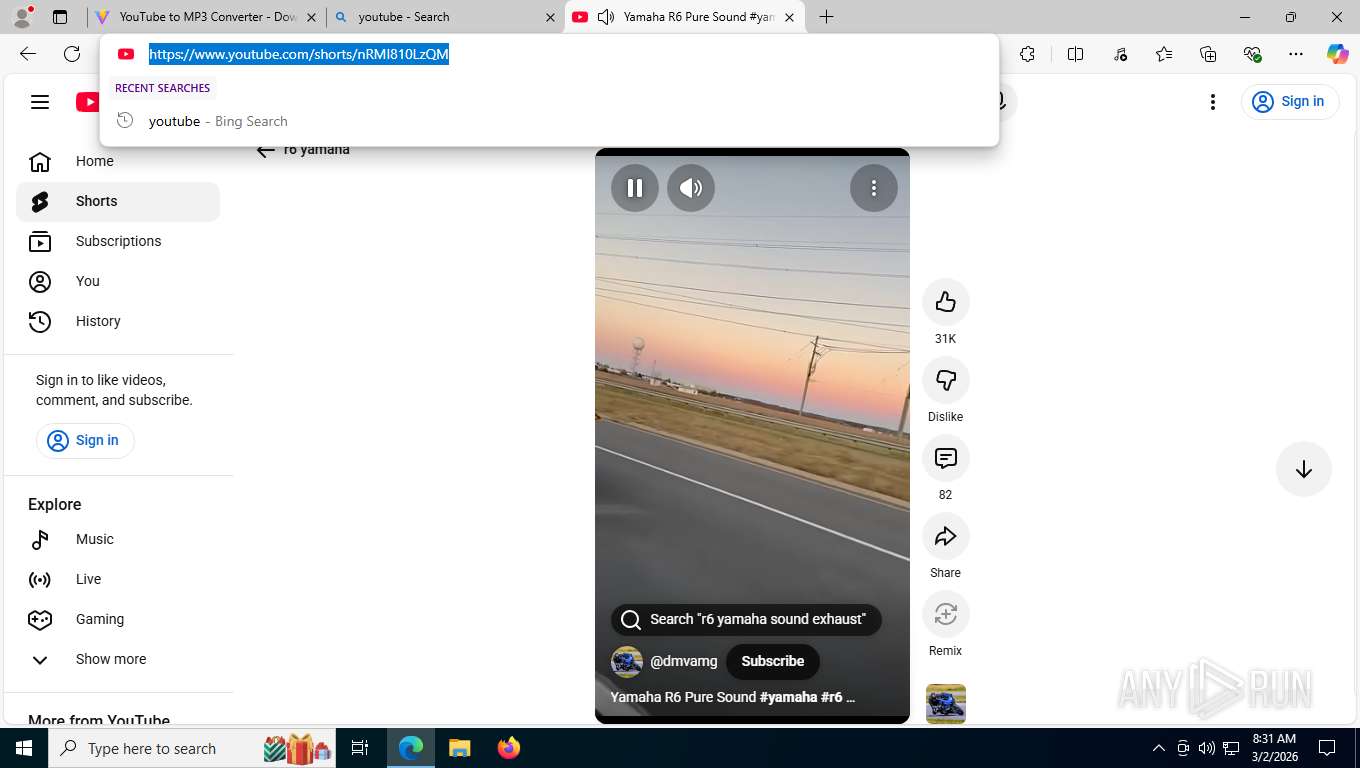Open Live under Explore
This screenshot has width=1360, height=768.
point(118,579)
